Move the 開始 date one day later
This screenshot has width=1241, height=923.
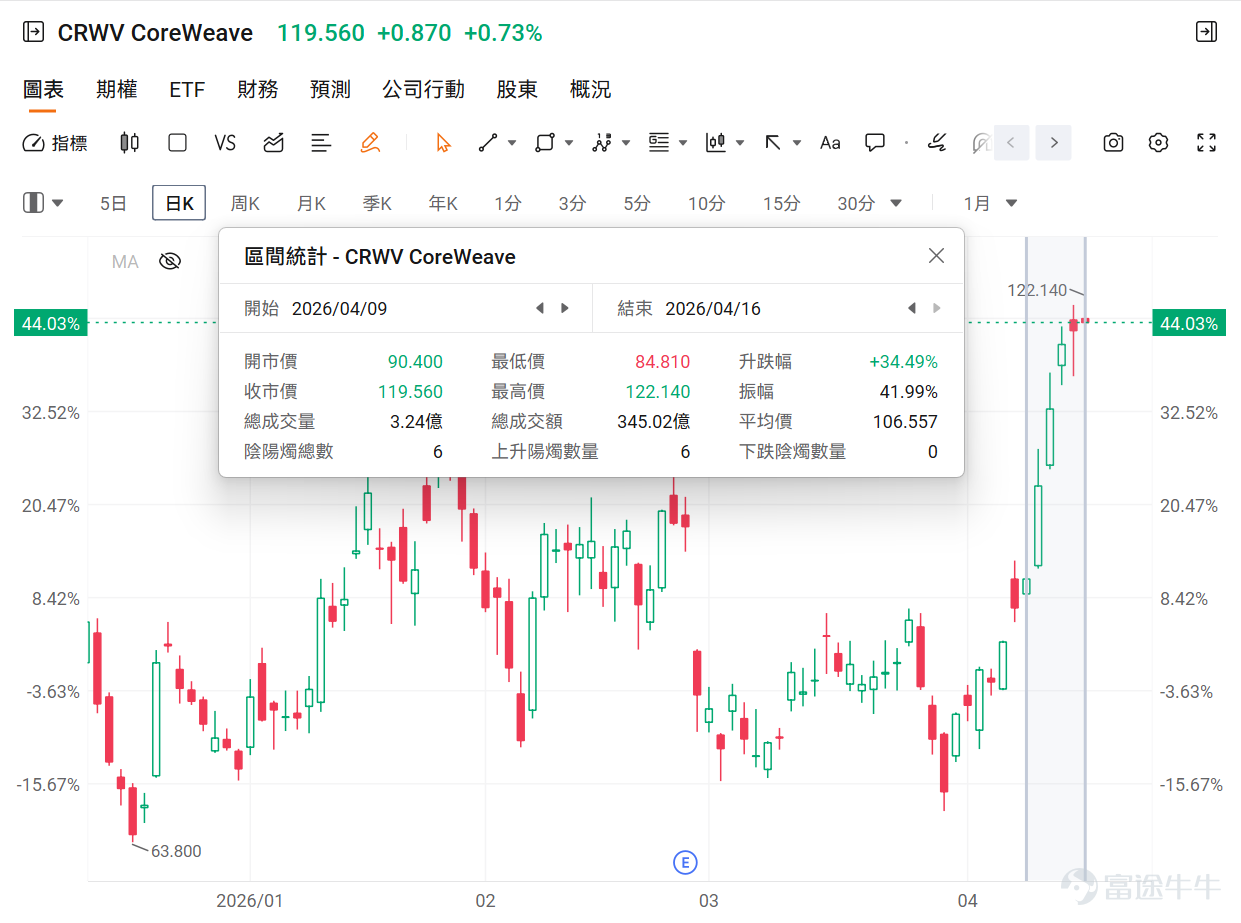coord(565,308)
